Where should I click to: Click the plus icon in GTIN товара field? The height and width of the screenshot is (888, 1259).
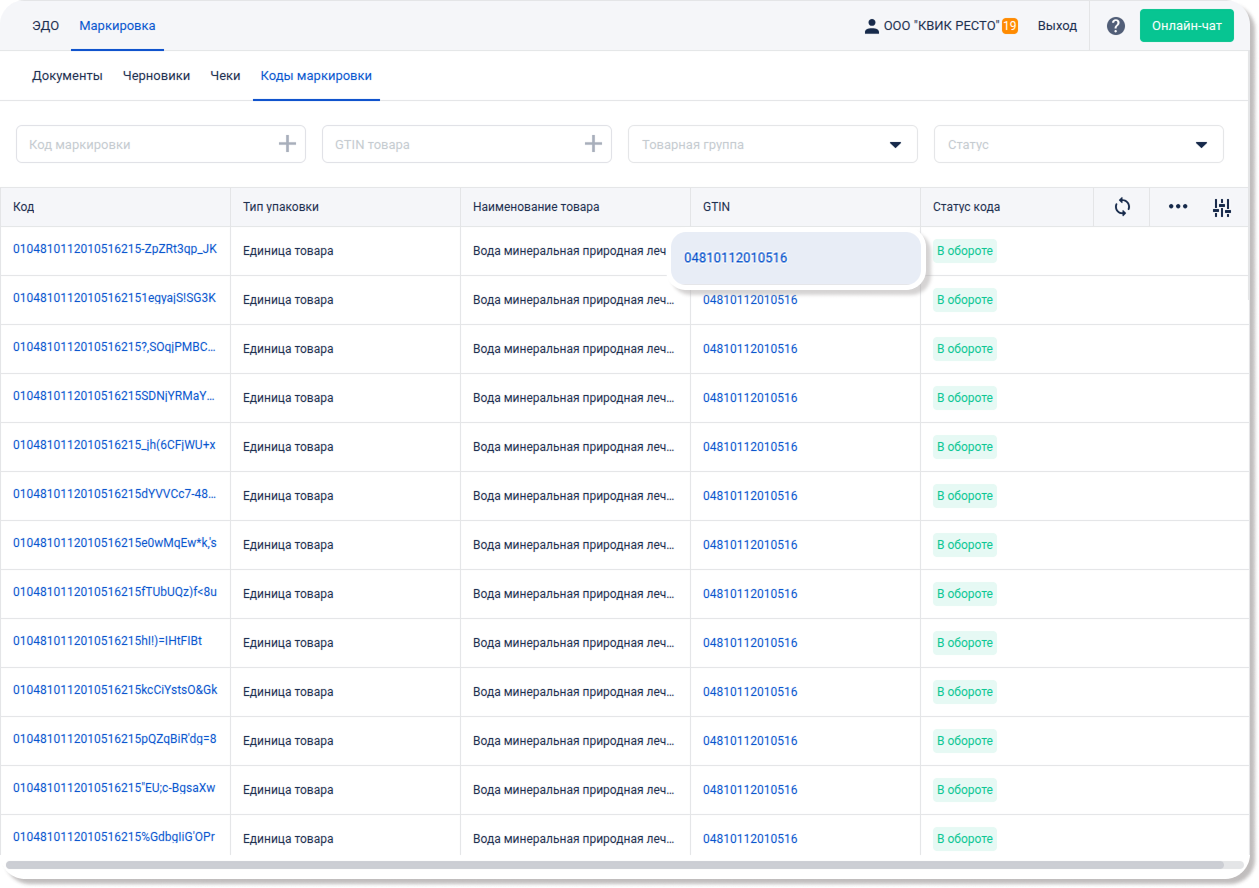[593, 144]
